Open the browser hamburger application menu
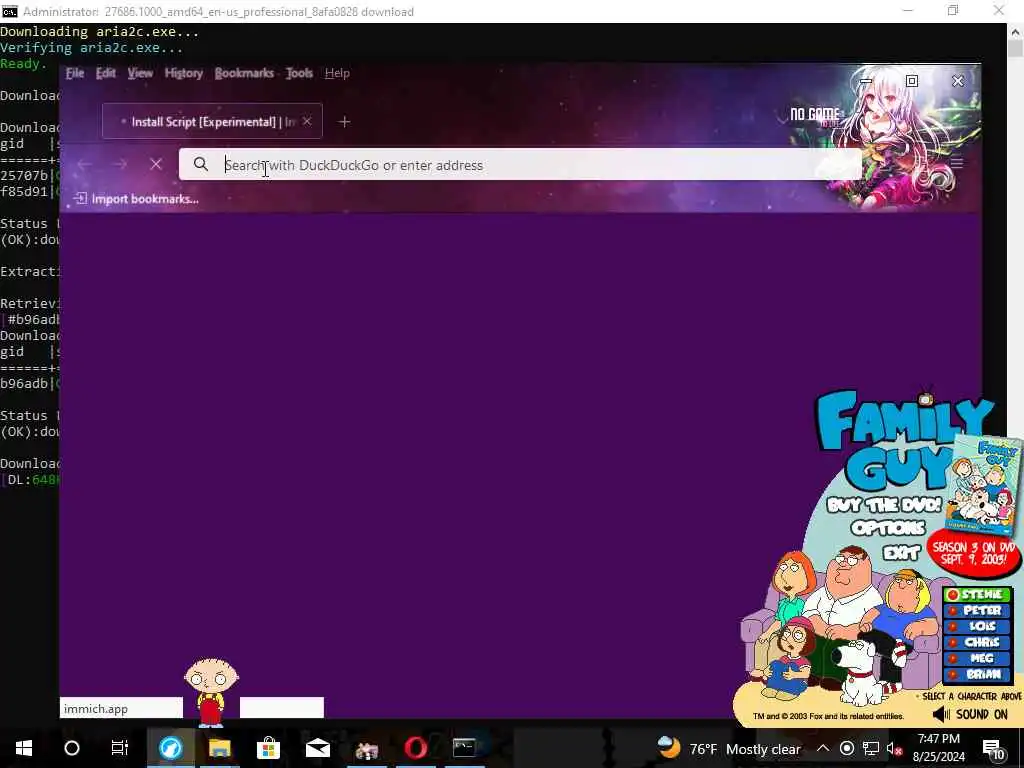1024x768 pixels. coord(957,163)
